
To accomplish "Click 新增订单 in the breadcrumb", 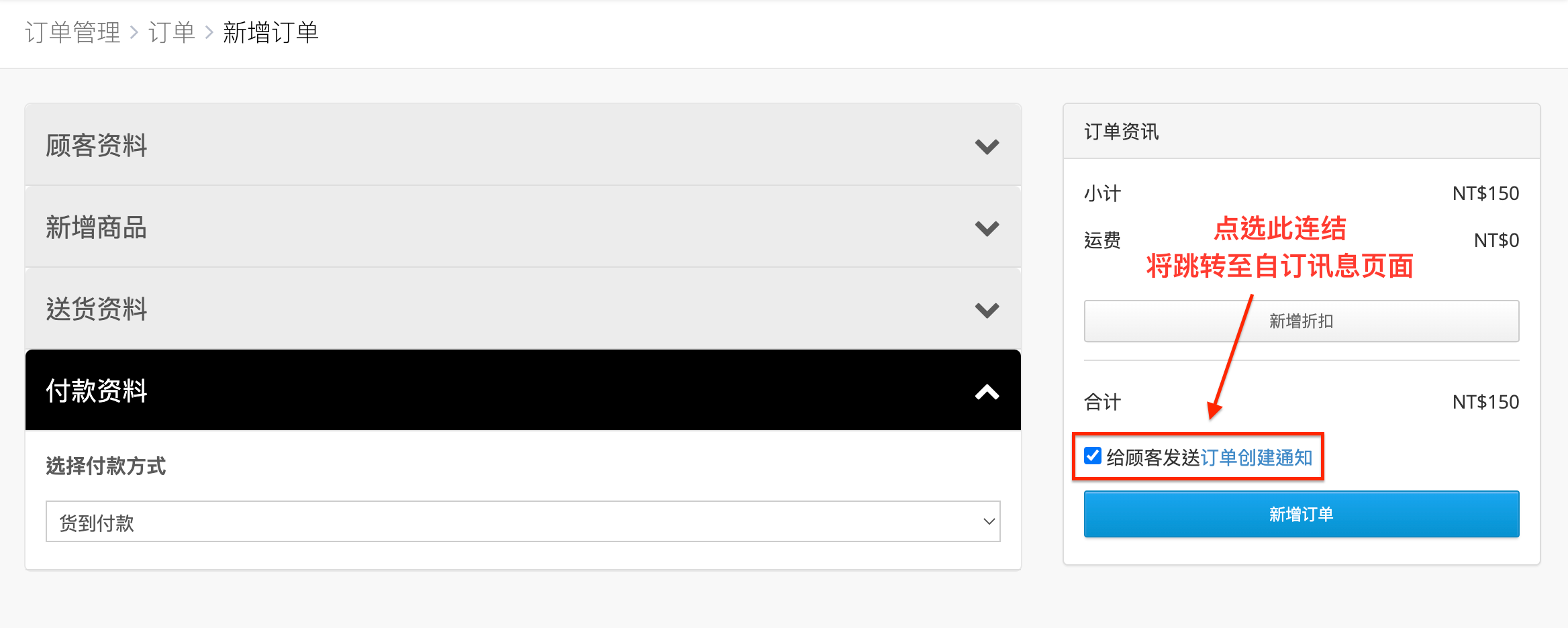I will [271, 32].
